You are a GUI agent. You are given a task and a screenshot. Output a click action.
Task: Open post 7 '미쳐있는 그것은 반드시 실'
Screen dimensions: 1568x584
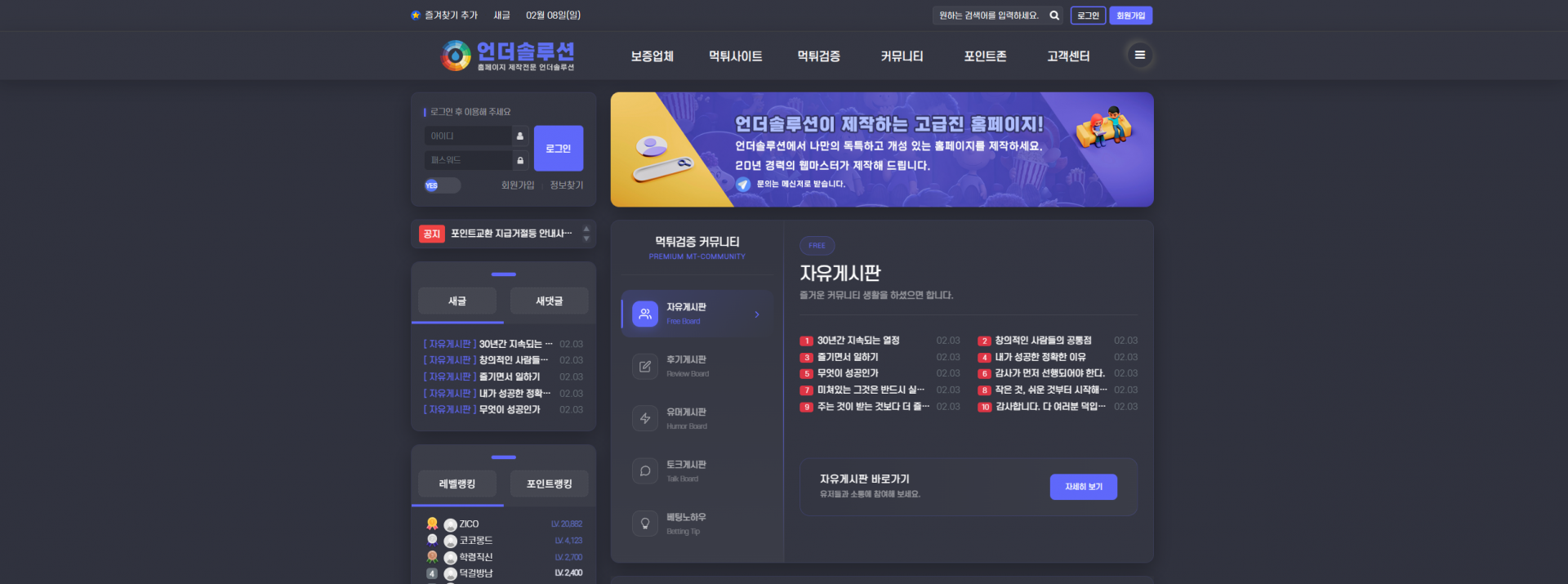[871, 390]
